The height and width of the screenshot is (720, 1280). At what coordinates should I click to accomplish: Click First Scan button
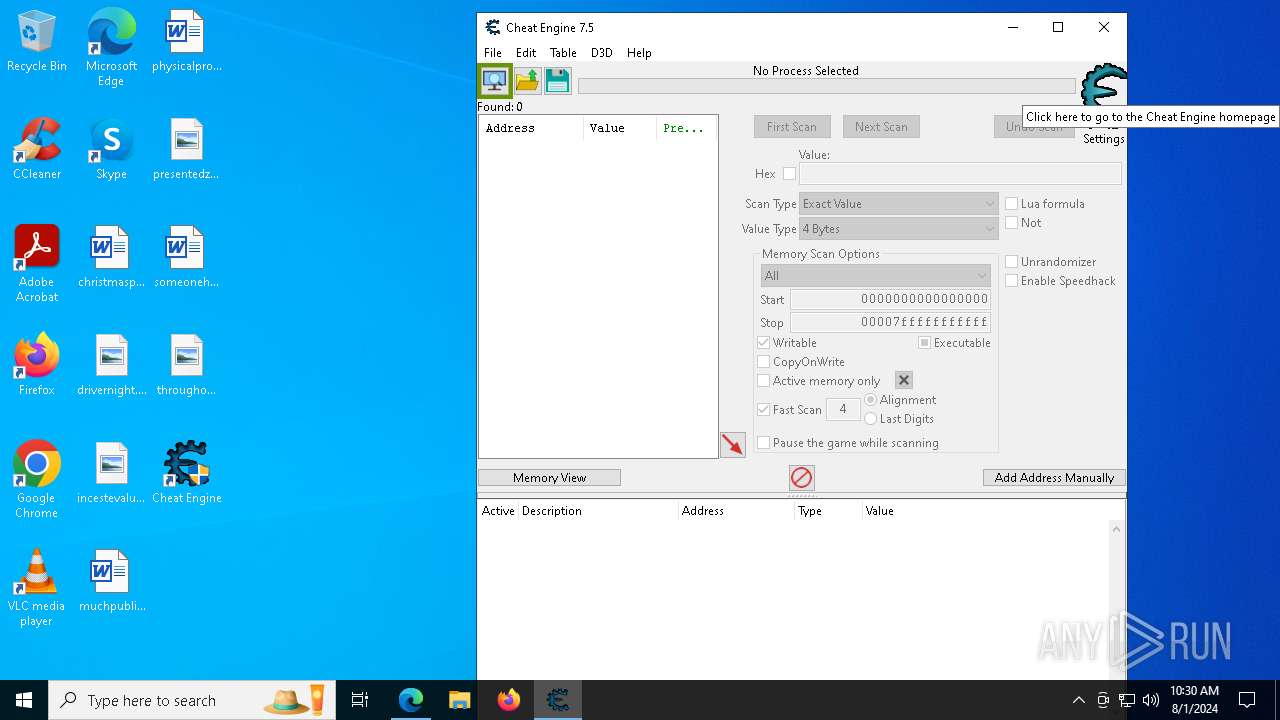pos(792,127)
